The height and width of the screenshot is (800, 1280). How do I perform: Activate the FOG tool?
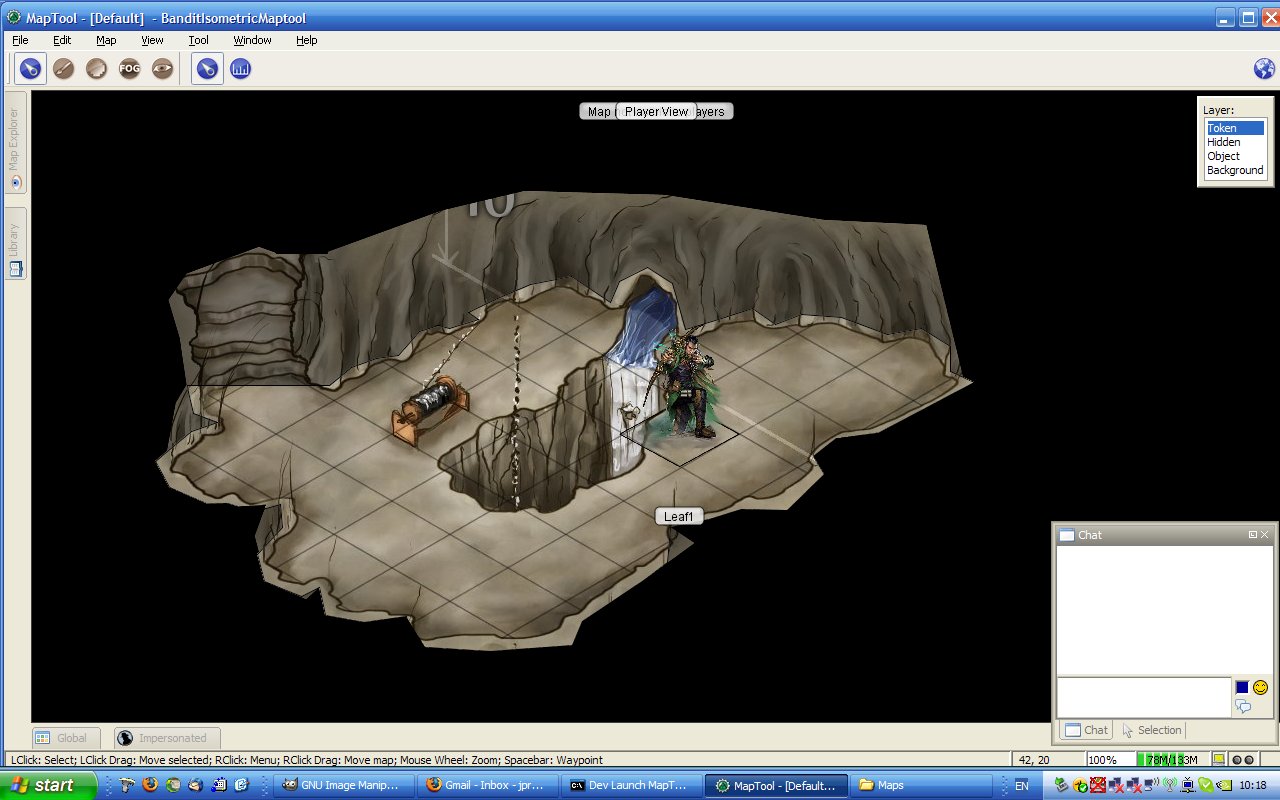tap(129, 69)
